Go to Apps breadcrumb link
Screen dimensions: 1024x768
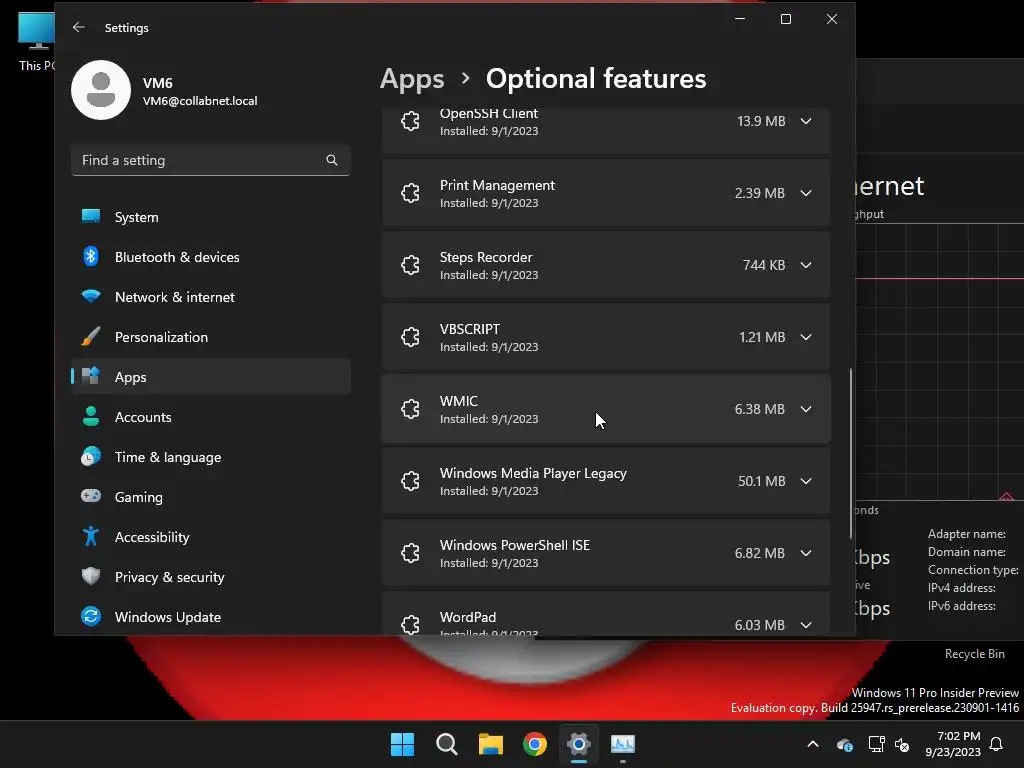[x=412, y=79]
